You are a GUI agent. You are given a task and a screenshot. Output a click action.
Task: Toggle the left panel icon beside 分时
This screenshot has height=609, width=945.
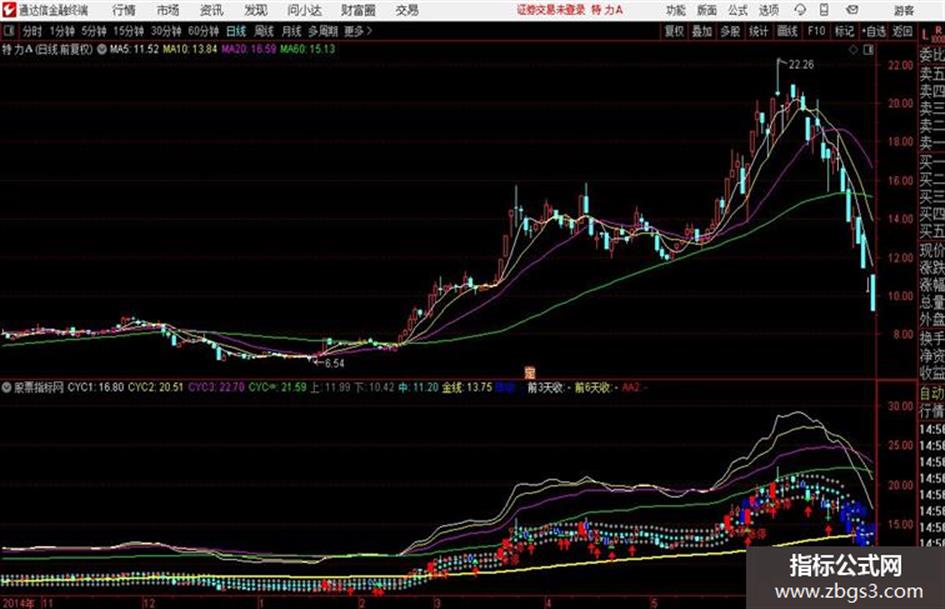click(x=9, y=31)
